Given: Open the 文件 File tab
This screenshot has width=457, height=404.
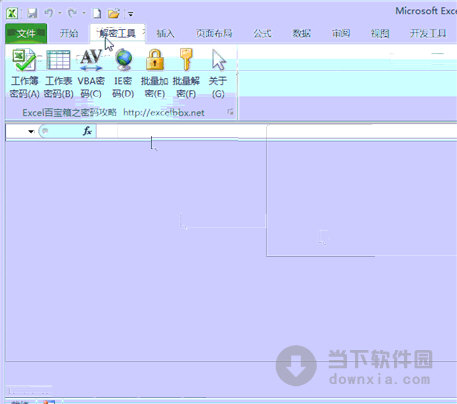Looking at the screenshot, I should [x=26, y=33].
